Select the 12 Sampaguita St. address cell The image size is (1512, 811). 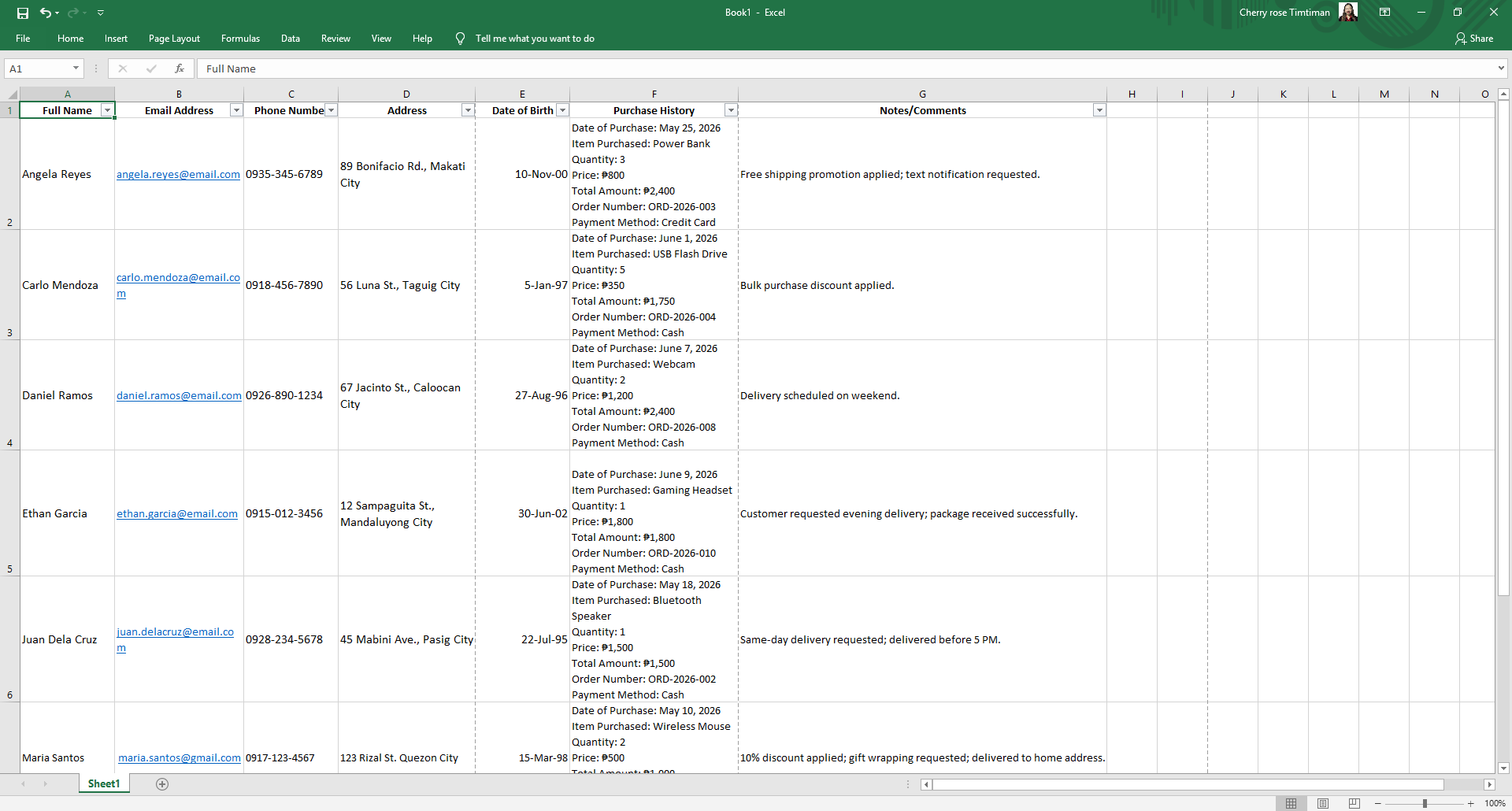[x=406, y=513]
